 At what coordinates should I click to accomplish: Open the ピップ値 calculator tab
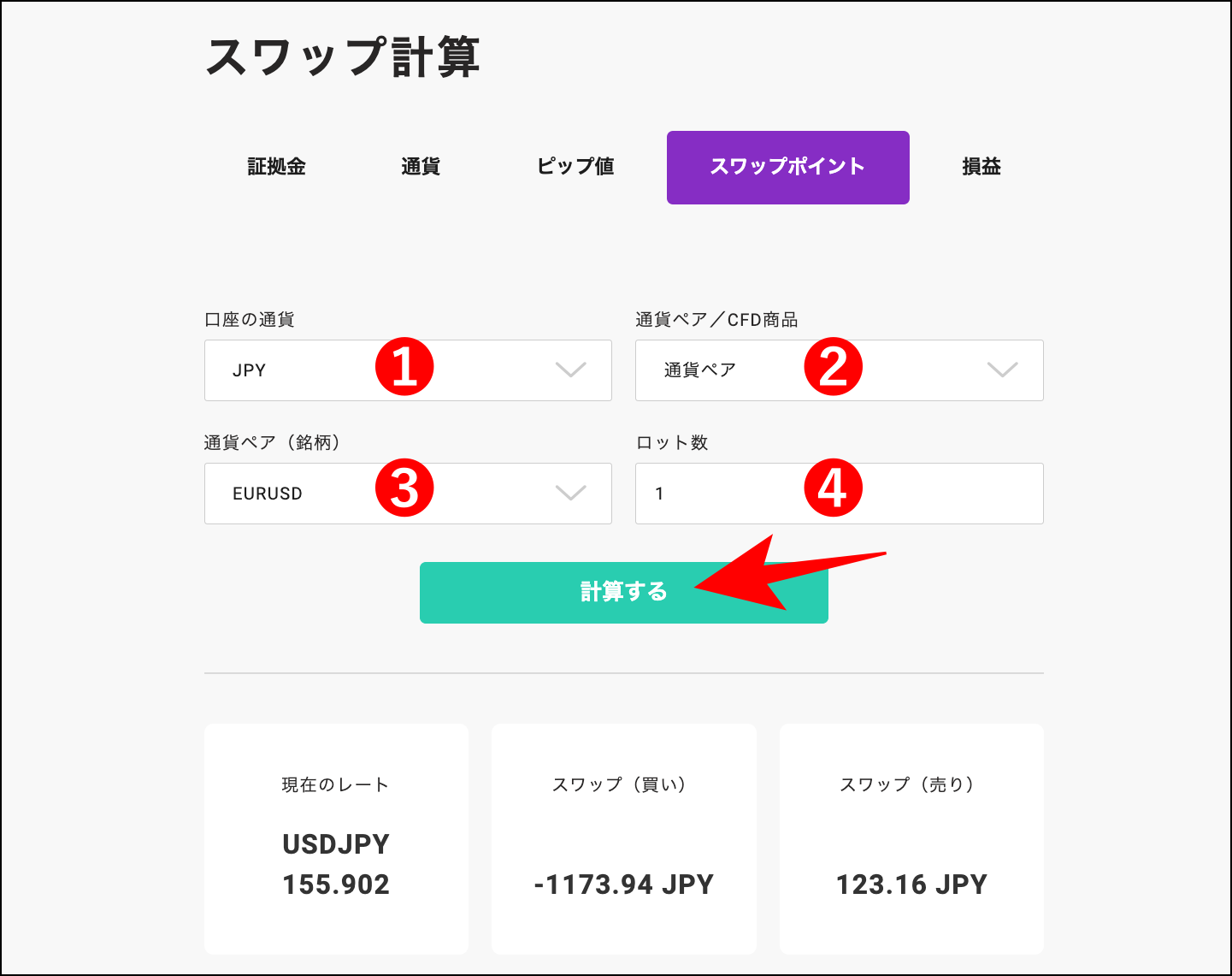[x=575, y=167]
